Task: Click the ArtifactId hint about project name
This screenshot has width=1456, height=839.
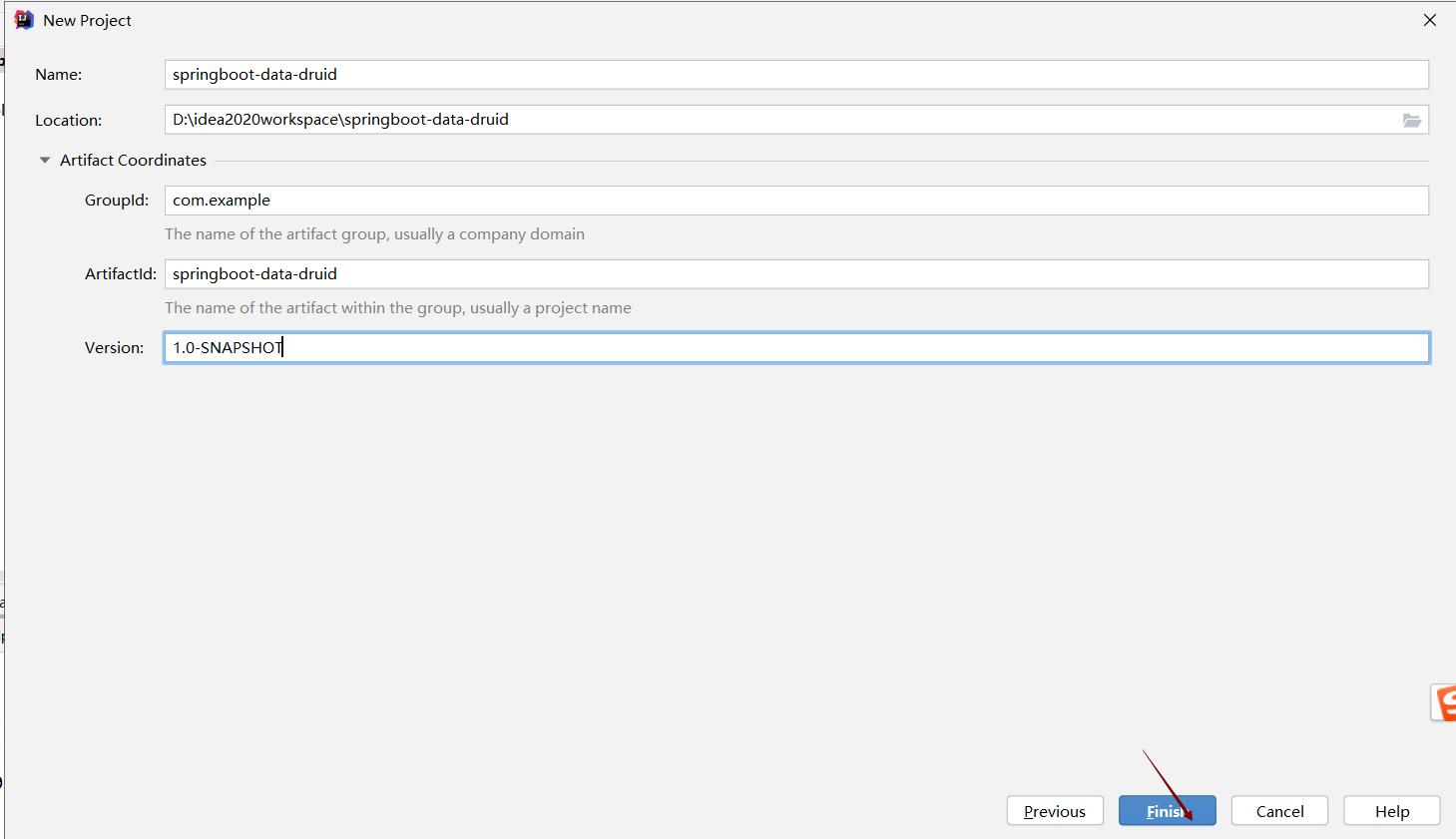Action: pos(398,307)
